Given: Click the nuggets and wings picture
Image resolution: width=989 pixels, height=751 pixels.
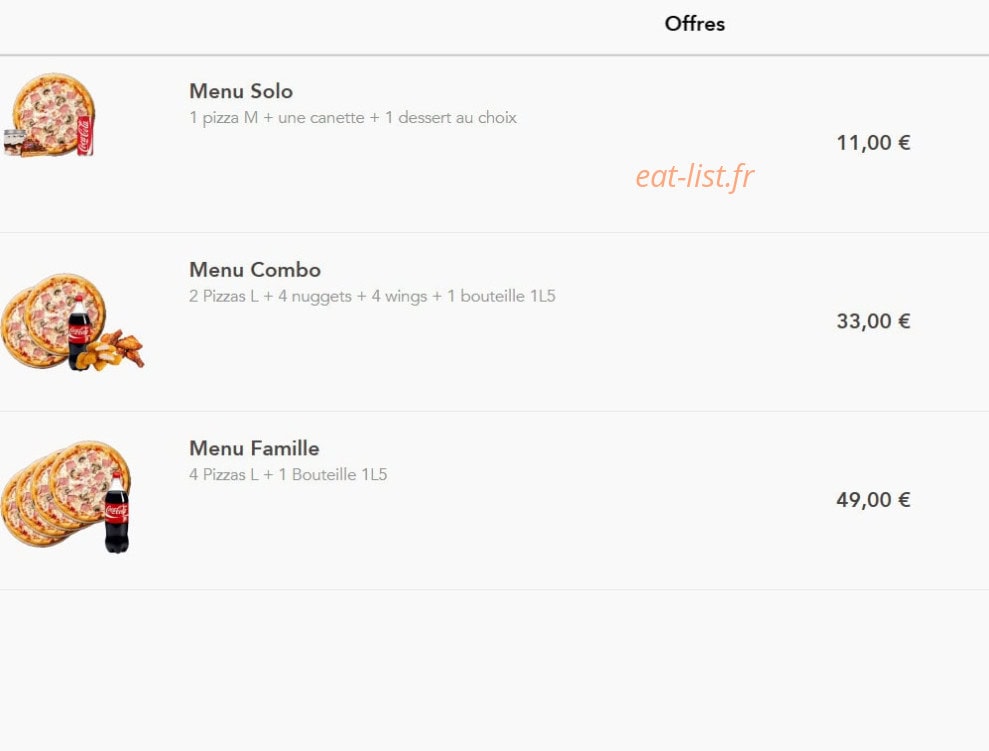Looking at the screenshot, I should (111, 350).
